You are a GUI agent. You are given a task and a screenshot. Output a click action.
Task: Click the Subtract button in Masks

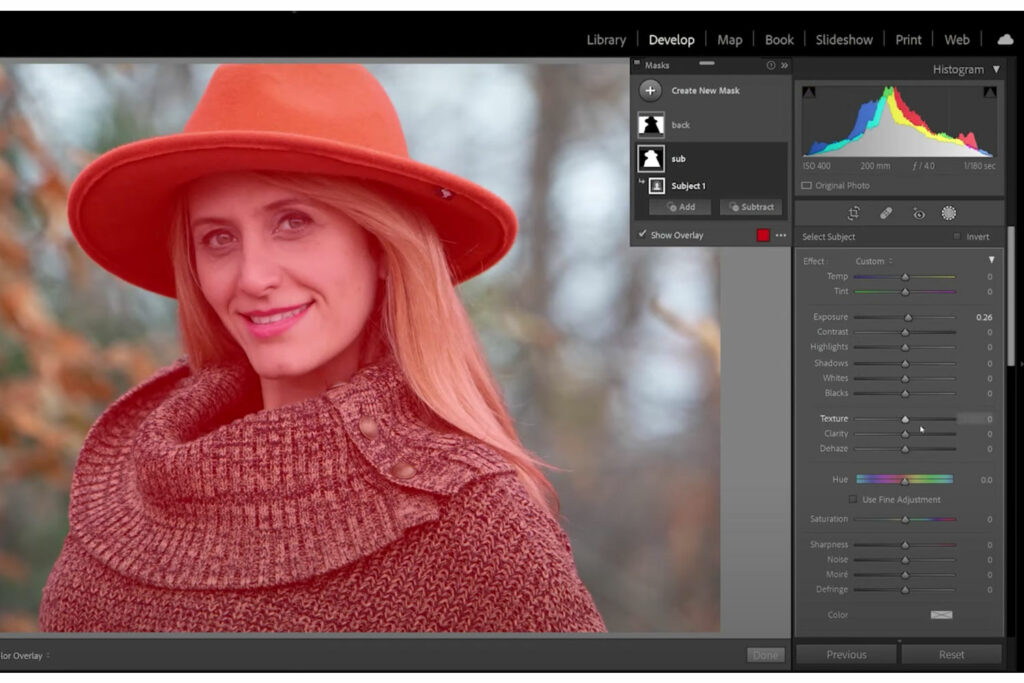point(751,207)
